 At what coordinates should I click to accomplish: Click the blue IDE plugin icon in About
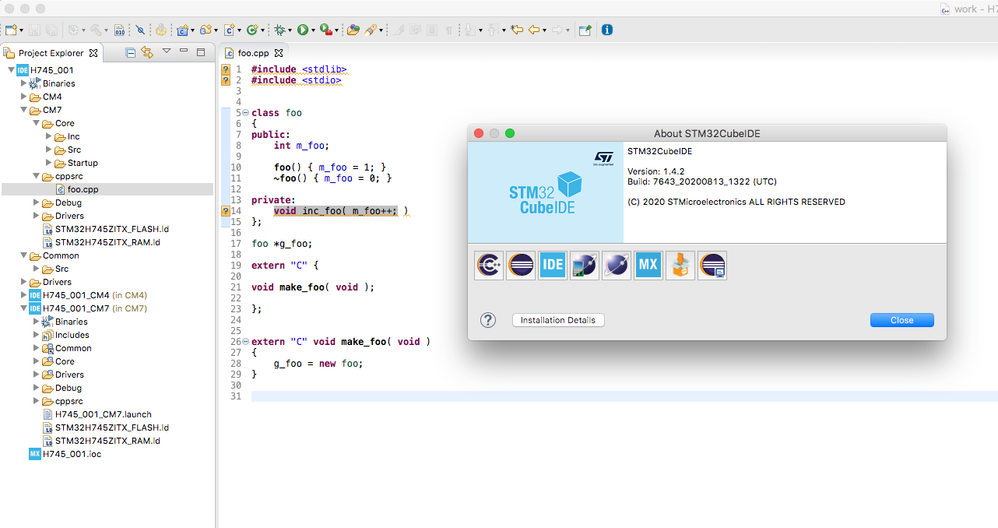pyautogui.click(x=552, y=265)
